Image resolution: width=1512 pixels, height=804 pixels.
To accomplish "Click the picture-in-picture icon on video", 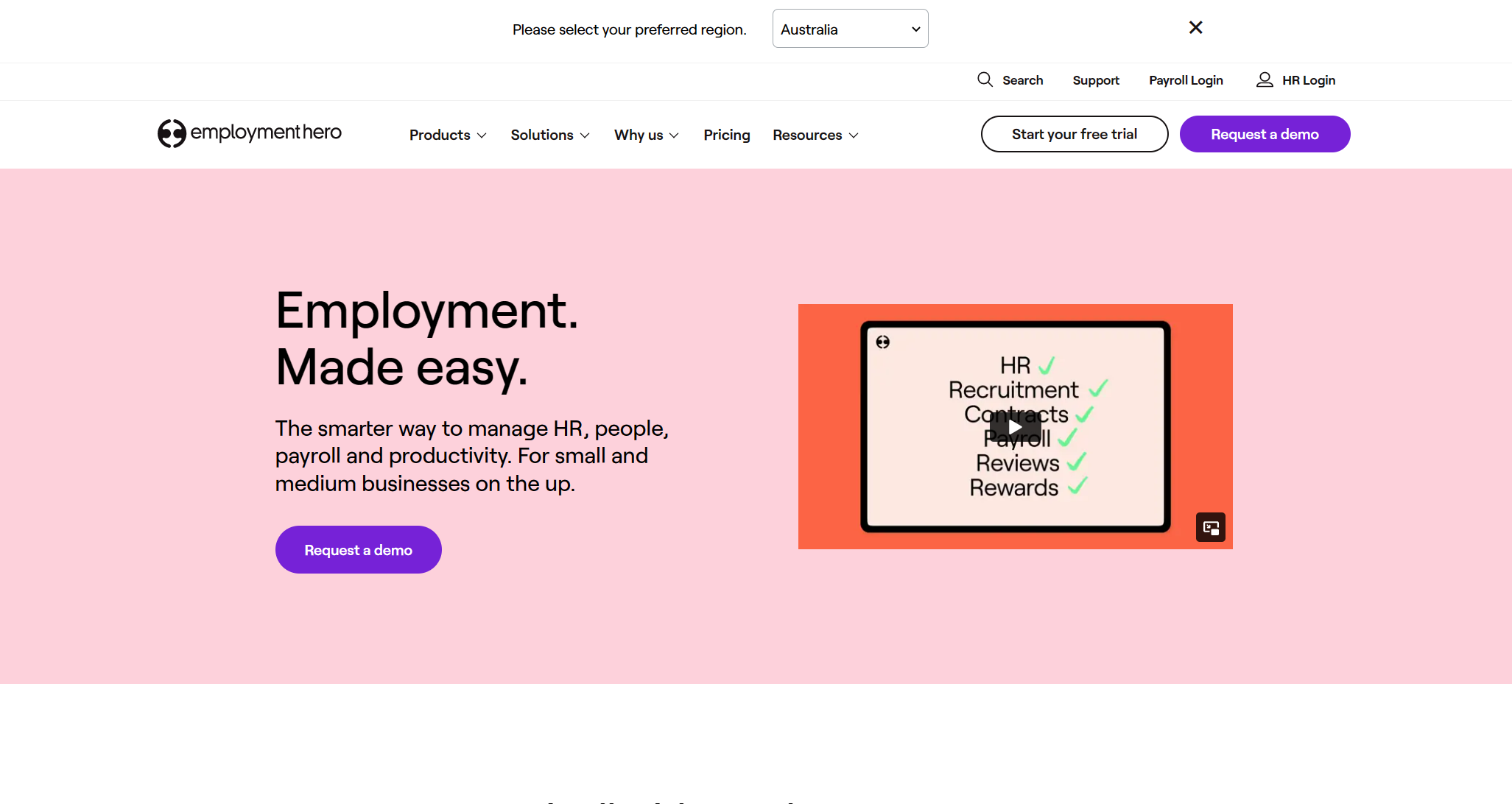I will (1210, 527).
